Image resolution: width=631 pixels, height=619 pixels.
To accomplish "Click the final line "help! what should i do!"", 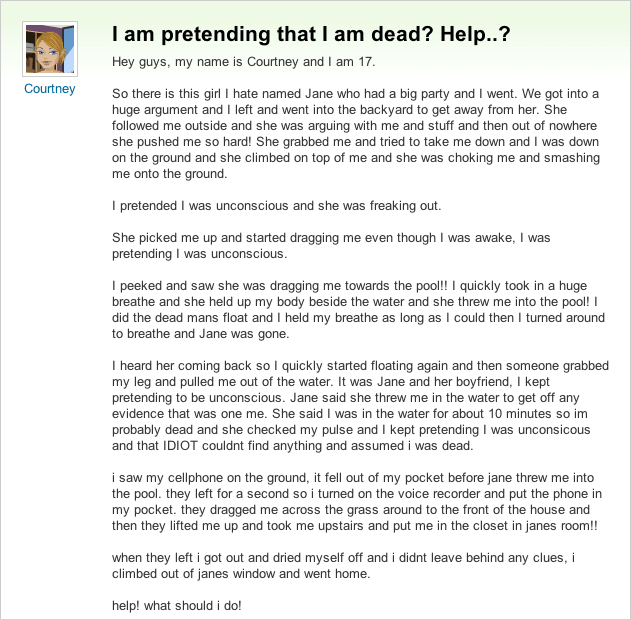I will point(176,606).
